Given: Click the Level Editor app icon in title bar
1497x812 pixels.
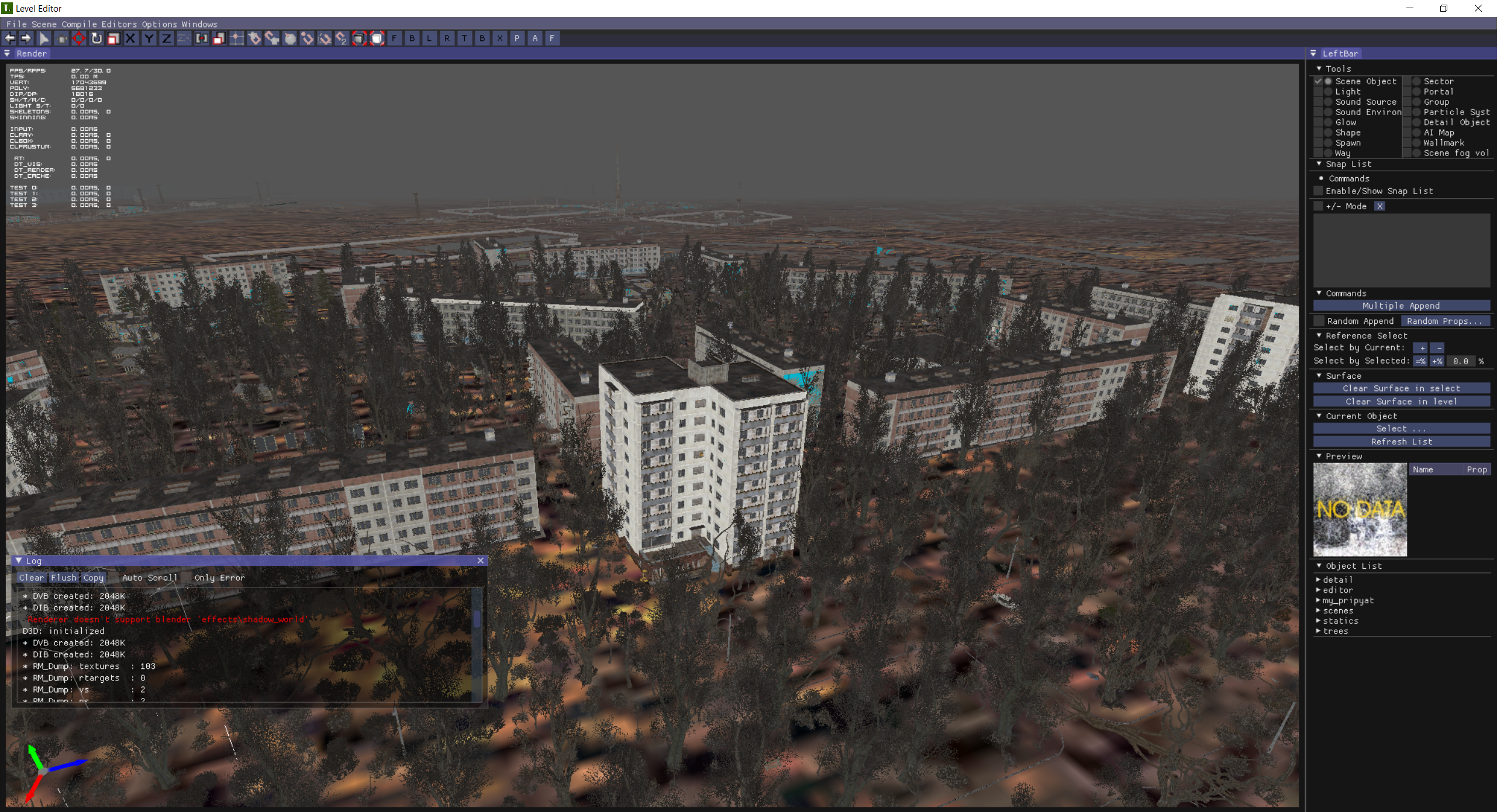Looking at the screenshot, I should [x=7, y=8].
